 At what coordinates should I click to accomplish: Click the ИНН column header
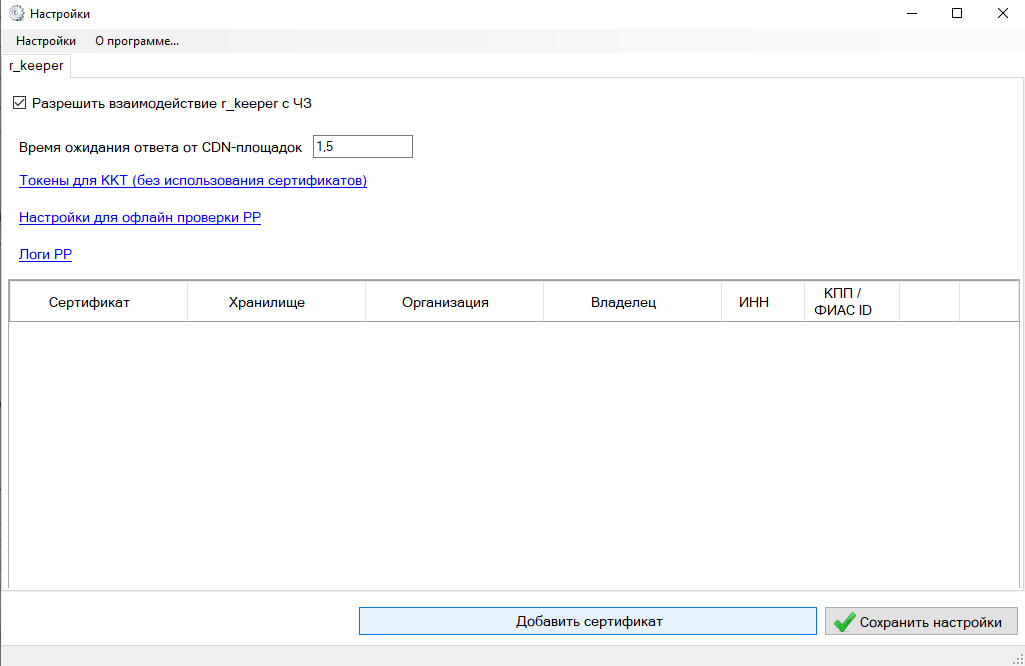click(x=763, y=302)
